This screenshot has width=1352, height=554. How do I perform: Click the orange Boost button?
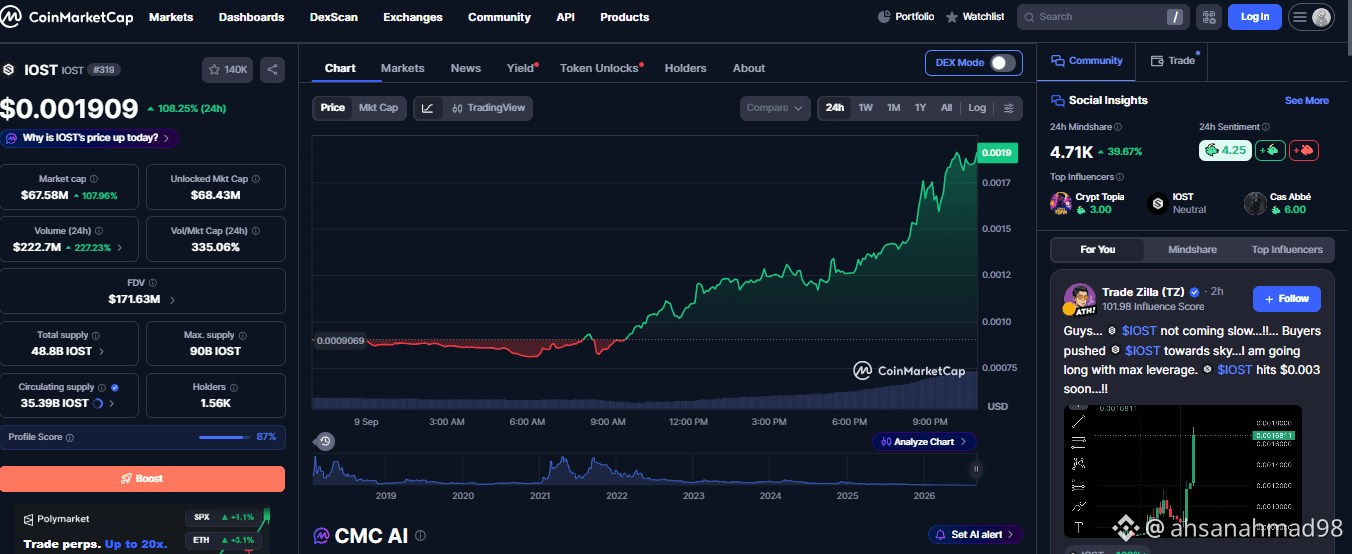143,478
